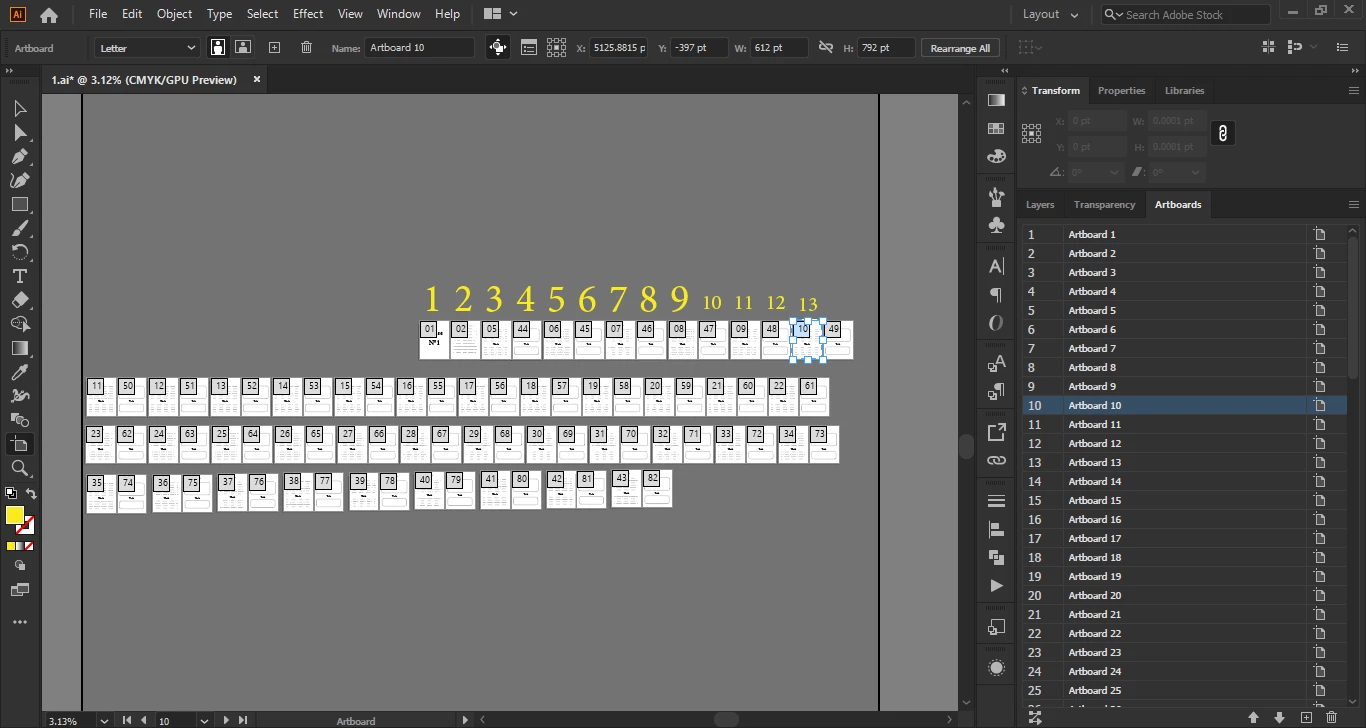The width and height of the screenshot is (1366, 728).
Task: Delete artboard using trash icon in control bar
Action: click(x=306, y=47)
